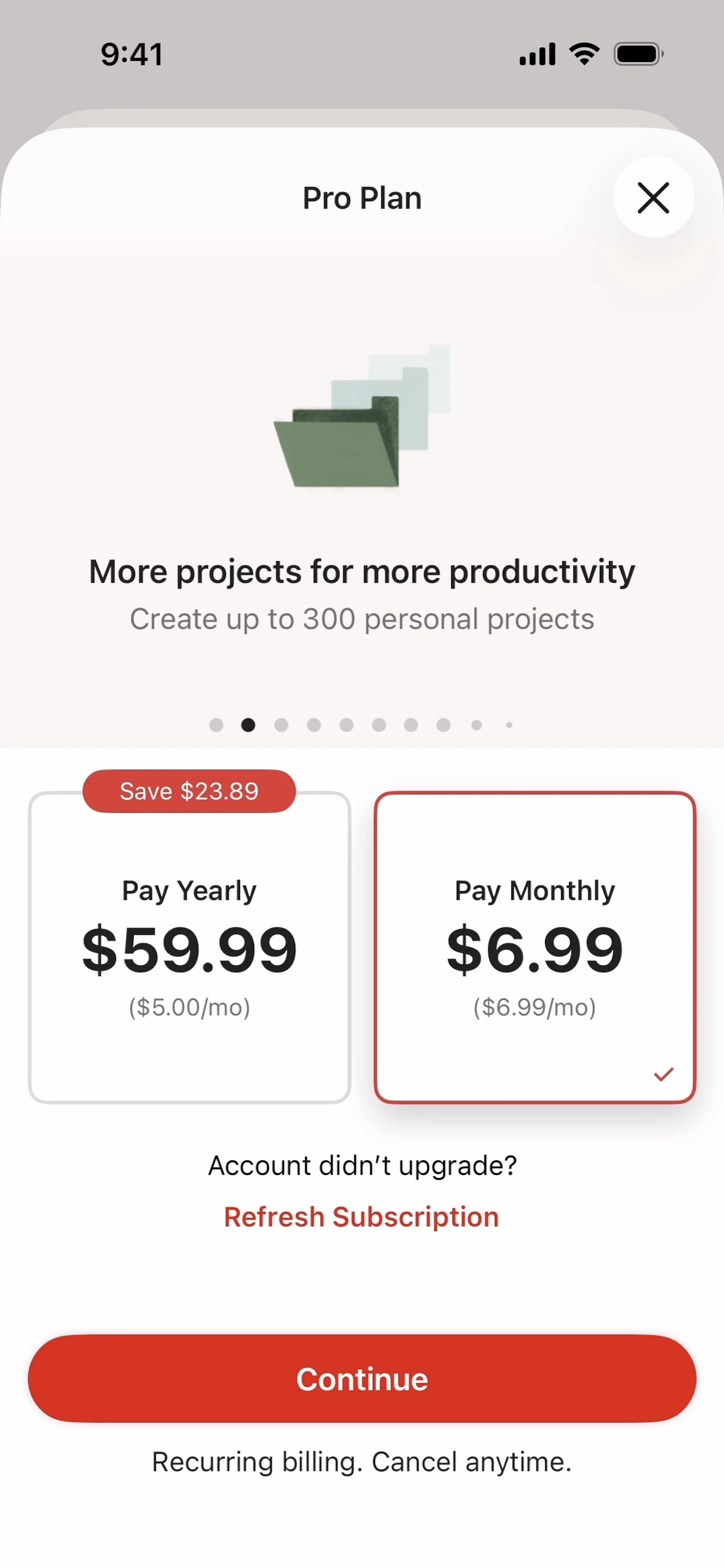Image resolution: width=724 pixels, height=1568 pixels.
Task: Tap the 9:41 clock in status bar
Action: coord(132,54)
